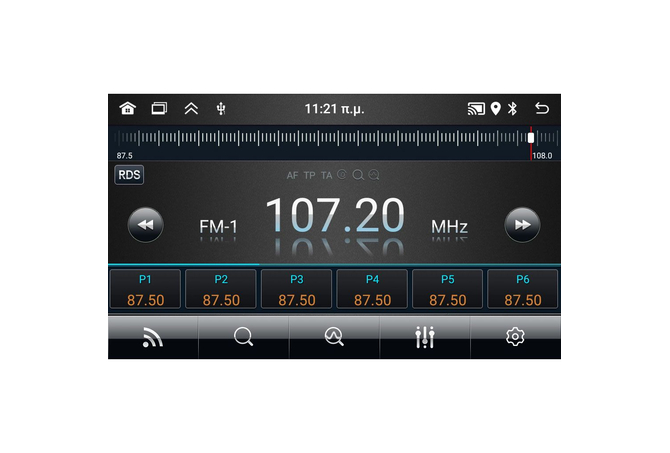Tune to preset P4
This screenshot has width=670, height=453.
(372, 289)
